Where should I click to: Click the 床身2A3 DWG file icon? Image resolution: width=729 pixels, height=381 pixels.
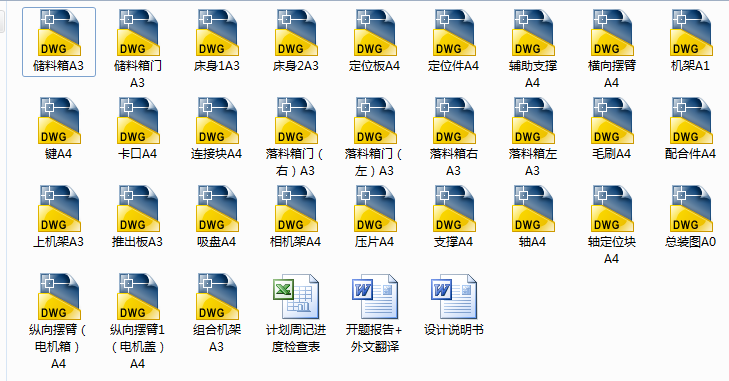[296, 33]
